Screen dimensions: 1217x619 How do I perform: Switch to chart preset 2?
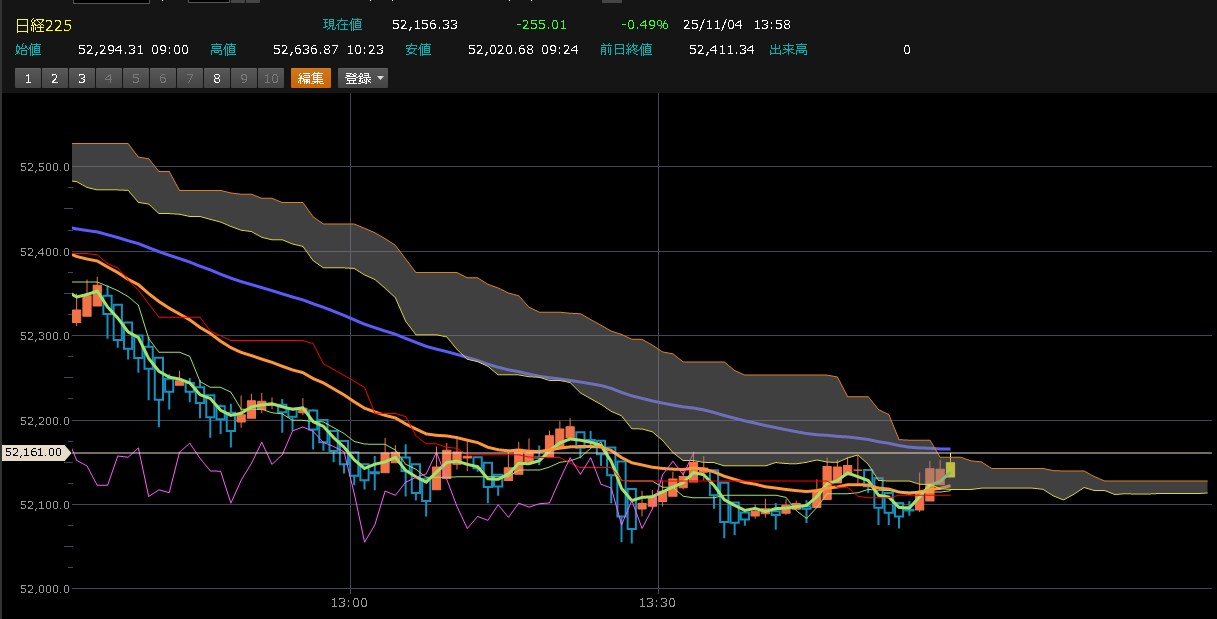point(55,78)
